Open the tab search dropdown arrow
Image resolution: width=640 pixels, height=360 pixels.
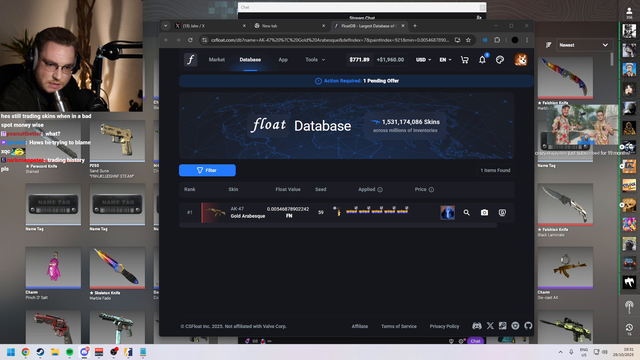[165, 26]
